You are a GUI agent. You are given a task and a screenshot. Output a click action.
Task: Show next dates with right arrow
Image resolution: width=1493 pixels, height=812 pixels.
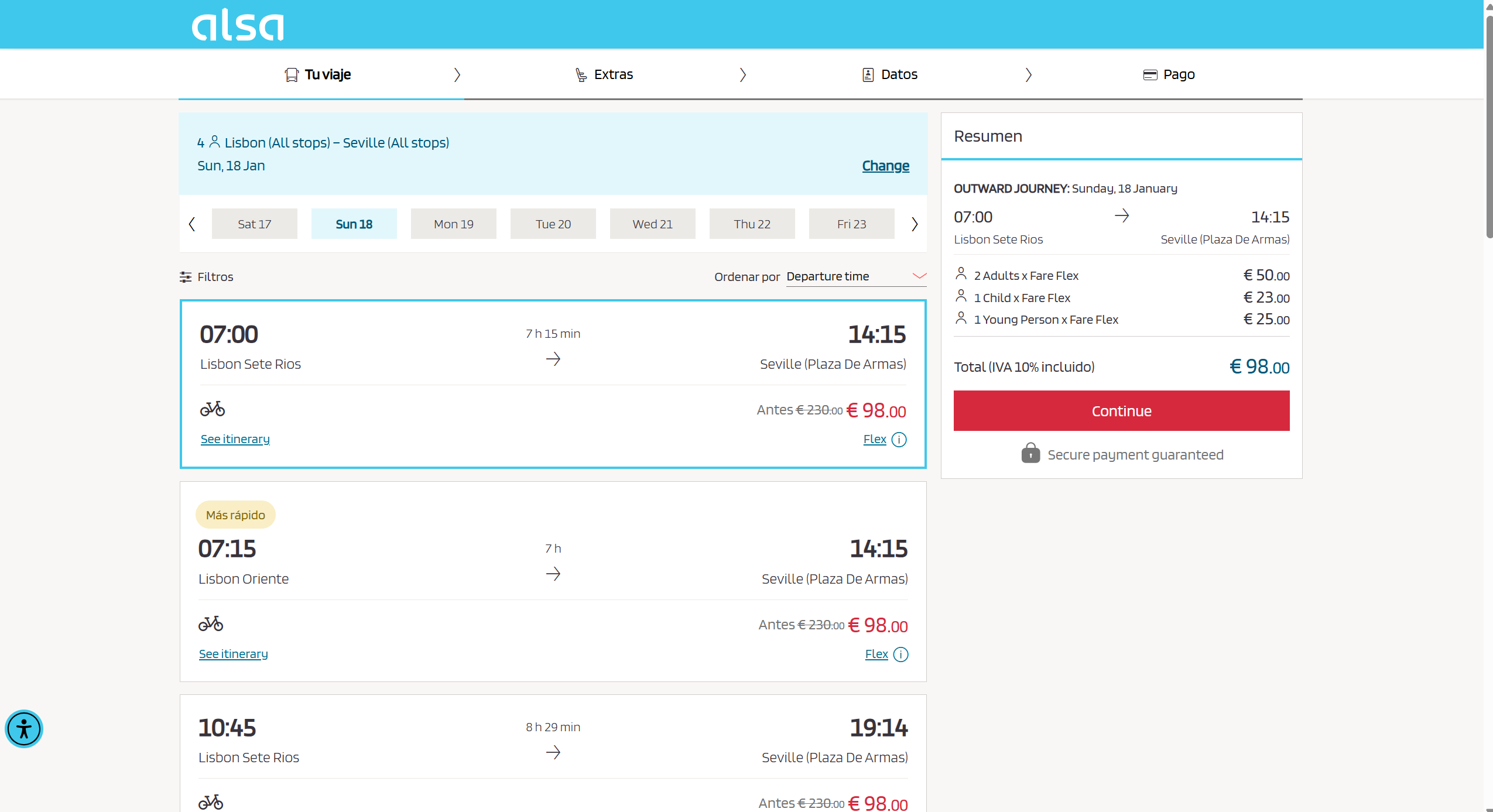(914, 224)
